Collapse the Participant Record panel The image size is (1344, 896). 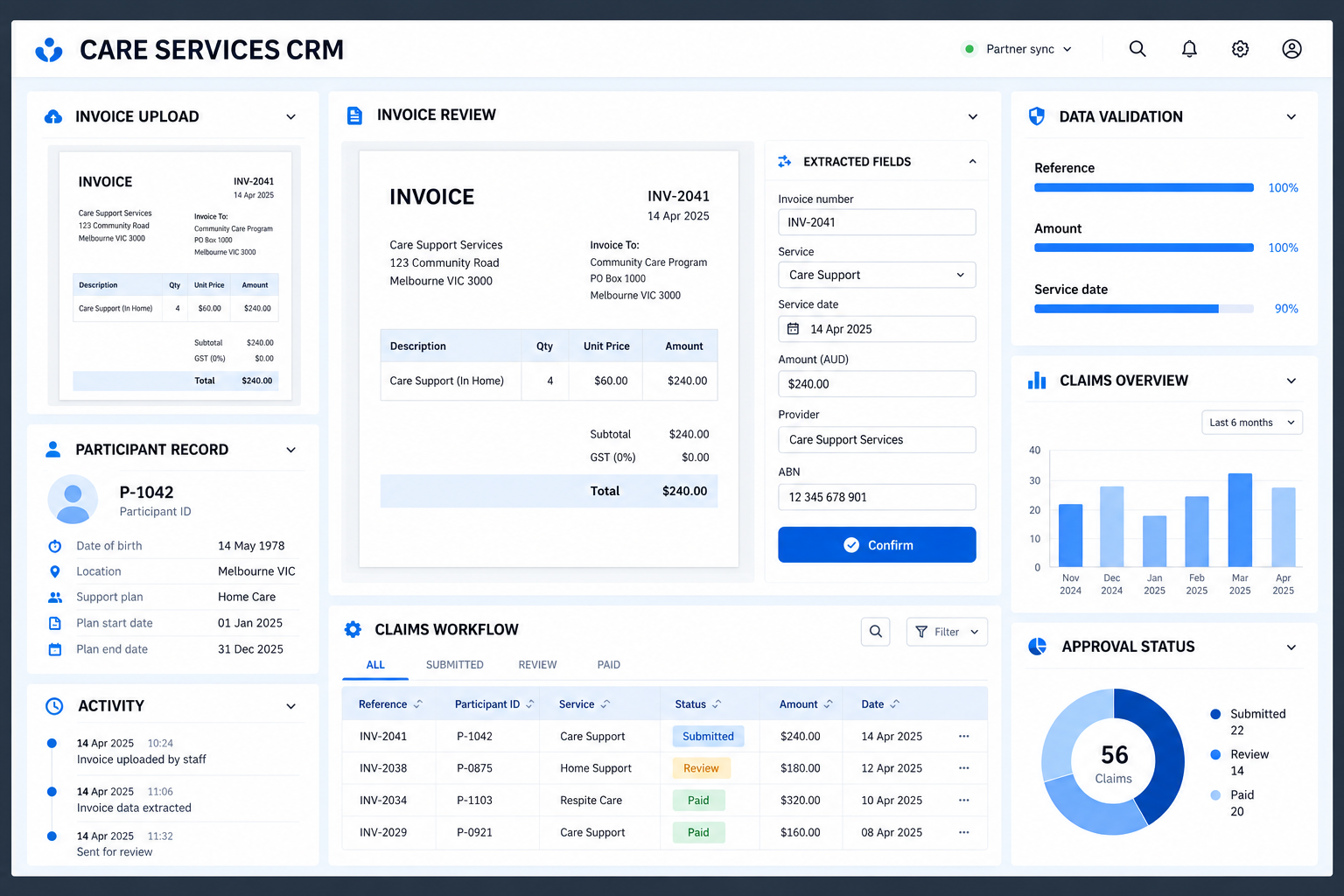coord(291,450)
